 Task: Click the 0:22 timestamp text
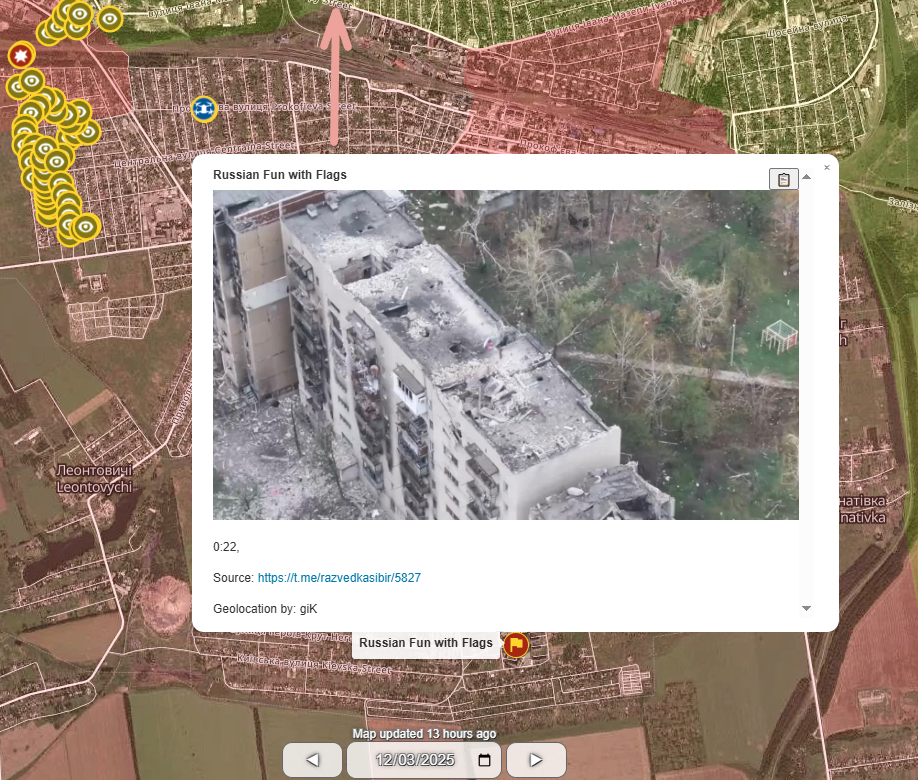tap(226, 547)
